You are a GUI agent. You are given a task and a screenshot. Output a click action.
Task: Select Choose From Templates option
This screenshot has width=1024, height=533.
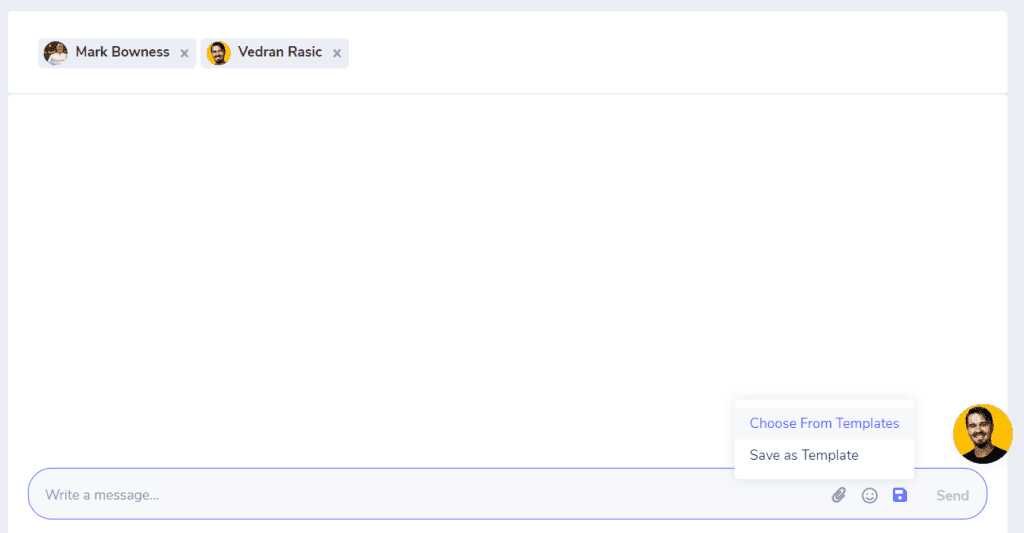pyautogui.click(x=824, y=423)
